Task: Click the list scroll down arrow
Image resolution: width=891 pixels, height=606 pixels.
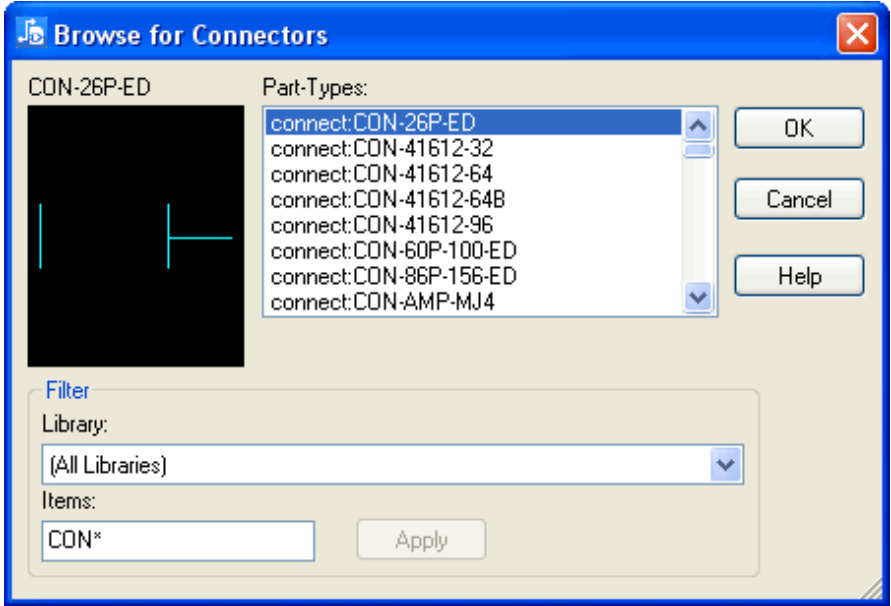Action: 698,297
